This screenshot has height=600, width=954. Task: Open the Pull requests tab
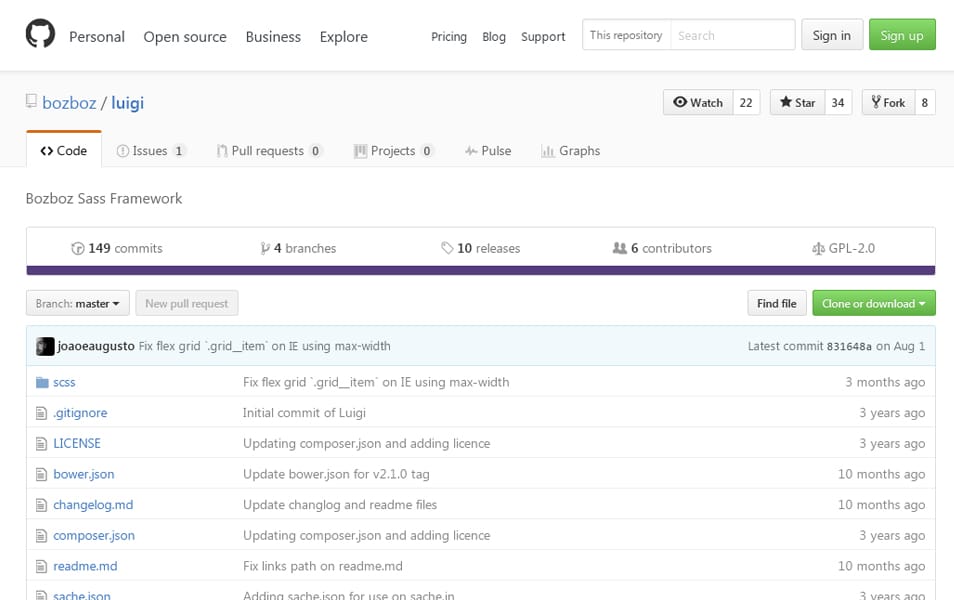click(x=268, y=151)
